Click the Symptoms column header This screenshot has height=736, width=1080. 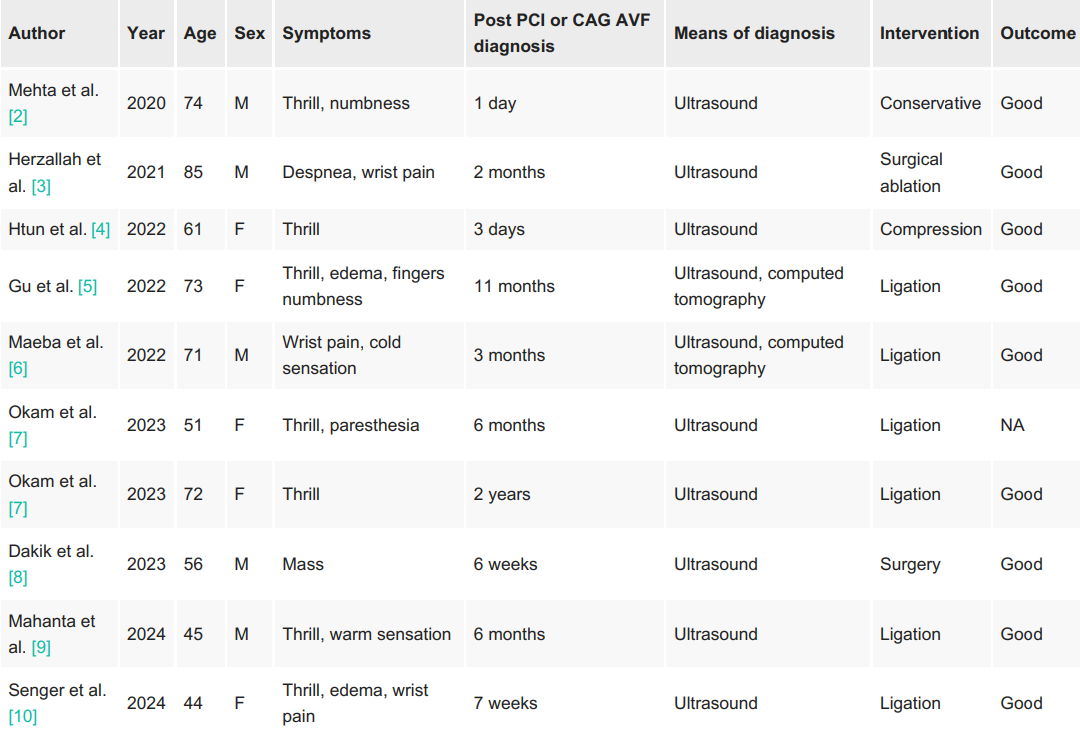(x=326, y=33)
